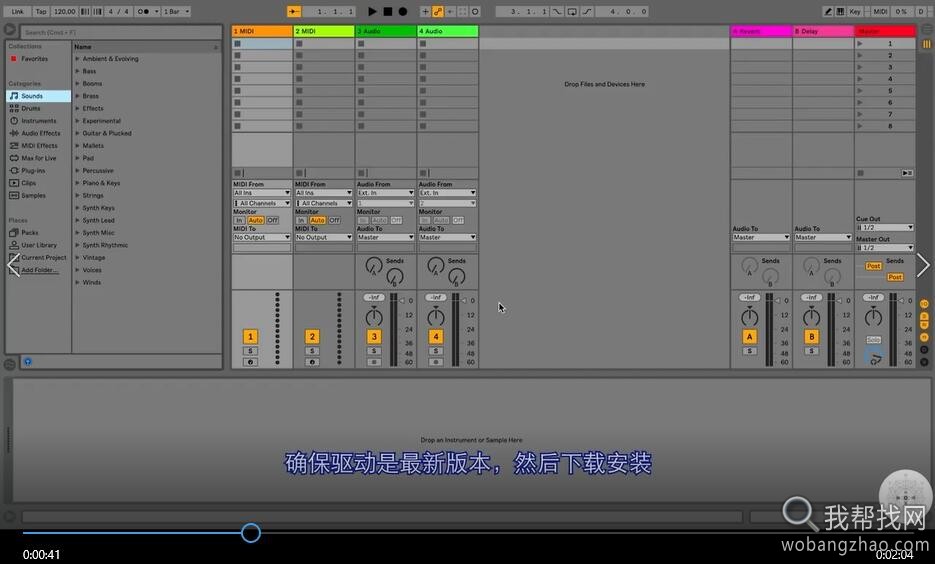935x564 pixels.
Task: Open Audio To dropdown on track 3
Action: 386,237
